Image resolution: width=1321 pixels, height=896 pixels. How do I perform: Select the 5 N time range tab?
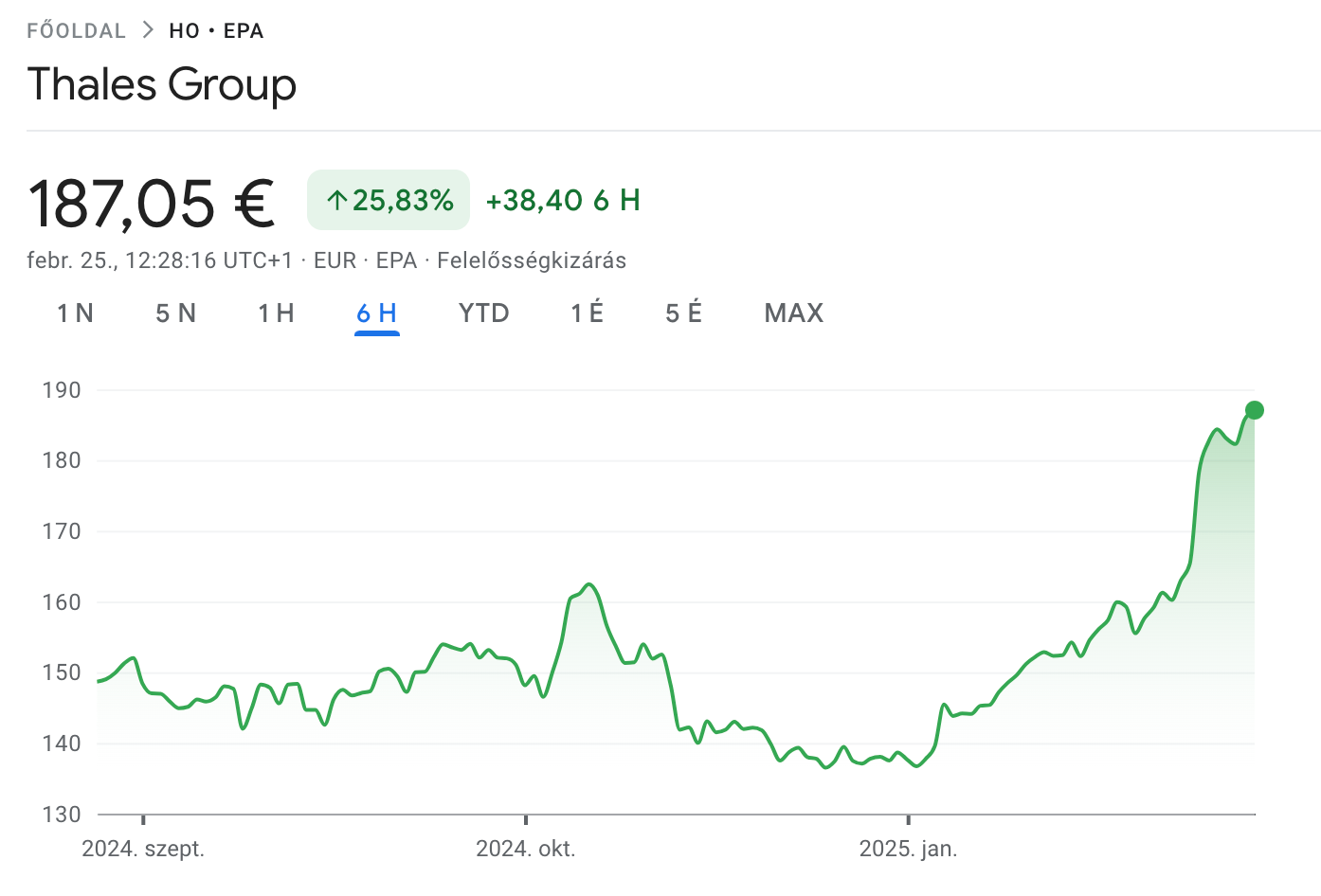tap(175, 313)
